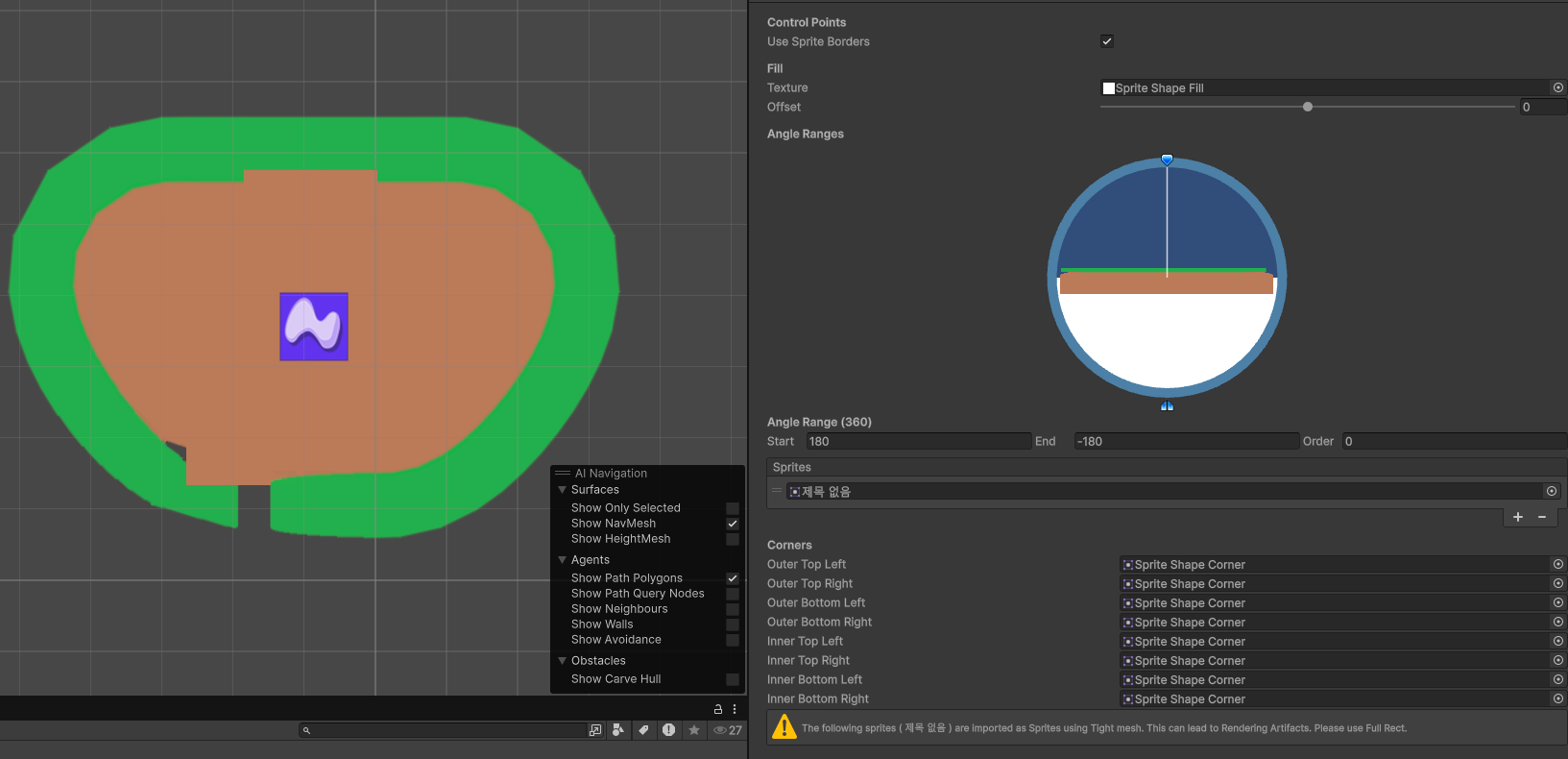Open picker for Inner Bottom Right corner
Image resolution: width=1568 pixels, height=759 pixels.
click(1558, 698)
